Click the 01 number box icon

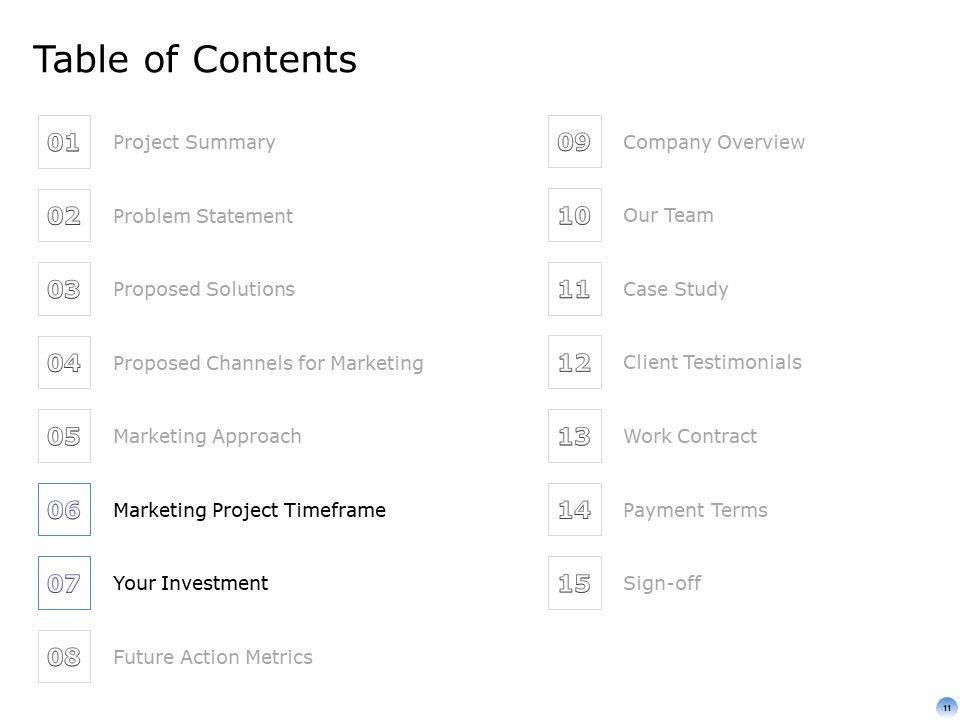point(64,142)
